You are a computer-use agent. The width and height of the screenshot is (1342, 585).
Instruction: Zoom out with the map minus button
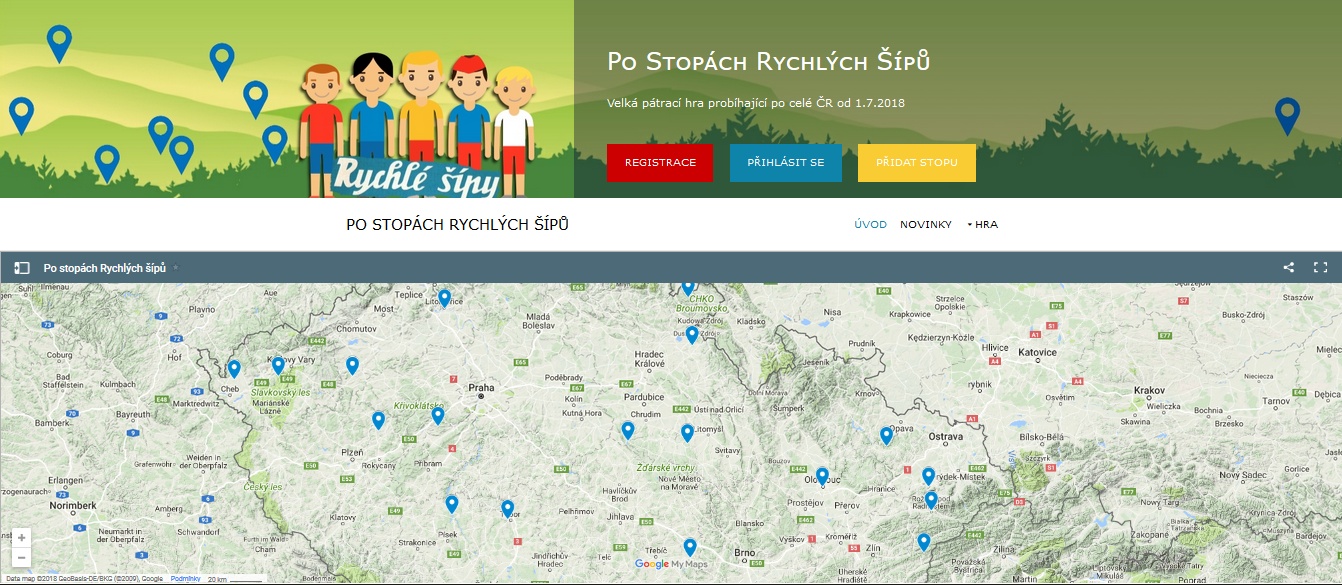[x=22, y=558]
